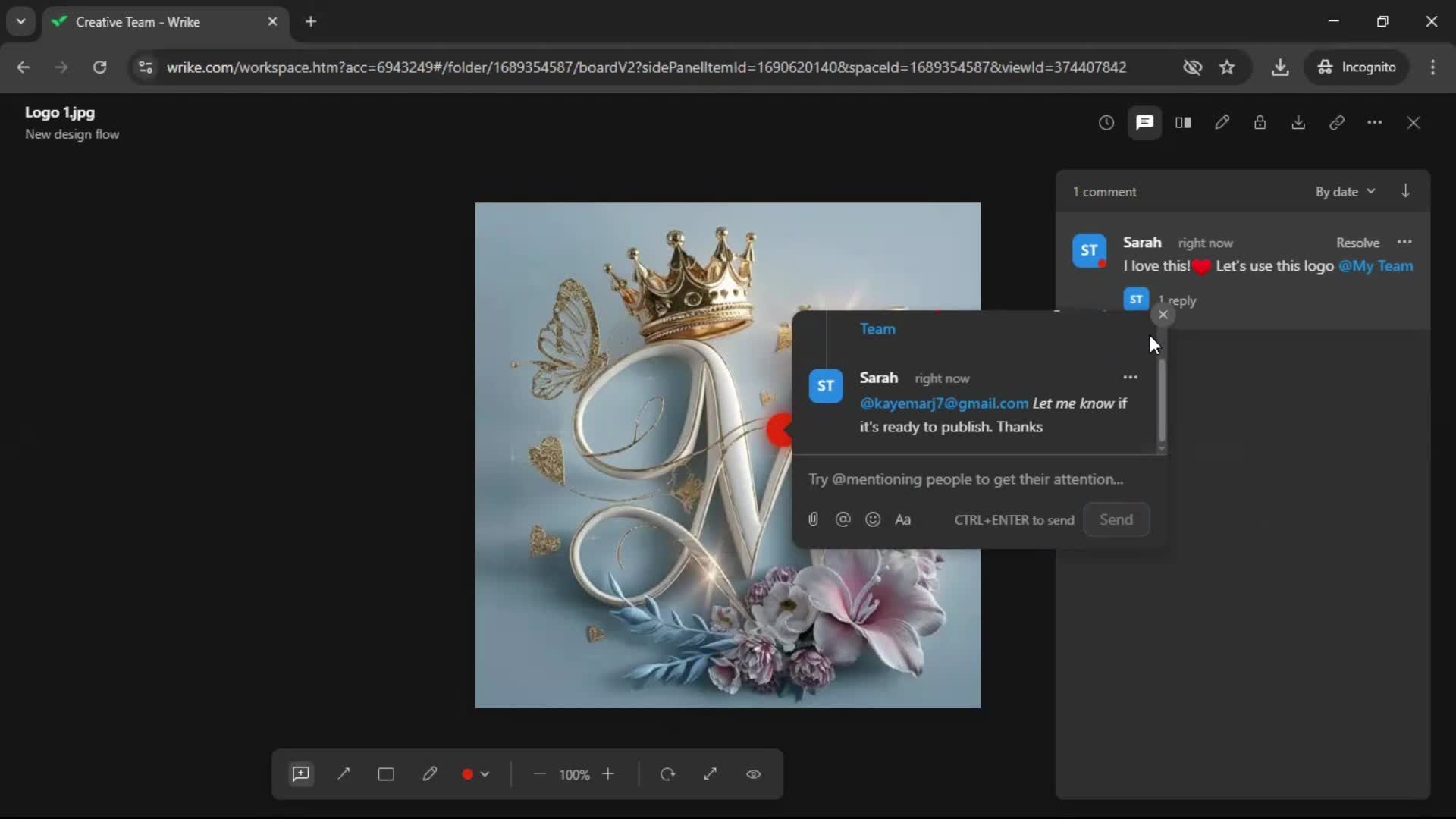Click the Send button

click(1116, 519)
